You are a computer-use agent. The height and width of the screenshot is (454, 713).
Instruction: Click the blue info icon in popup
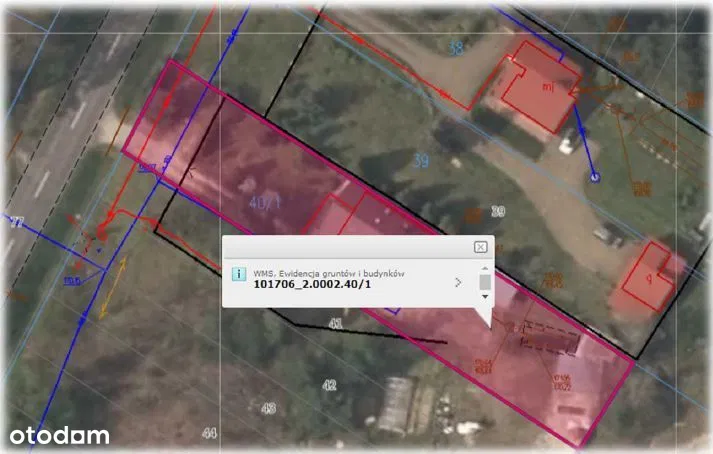238,274
